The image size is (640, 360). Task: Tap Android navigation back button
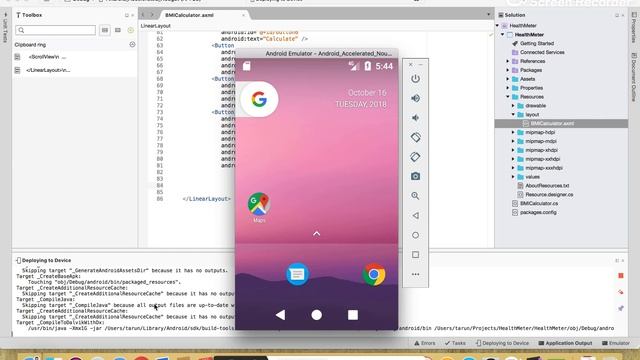[280, 315]
